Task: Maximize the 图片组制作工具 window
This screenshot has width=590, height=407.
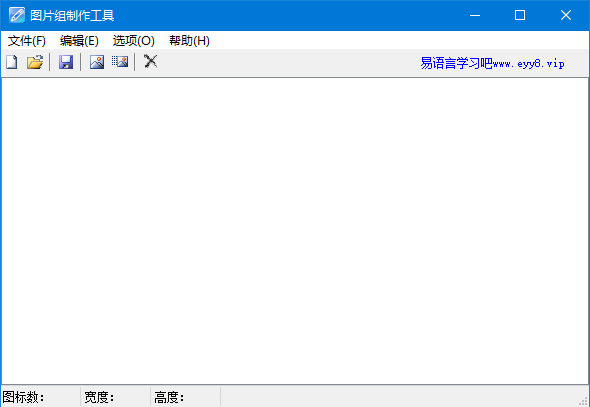Action: pyautogui.click(x=520, y=15)
